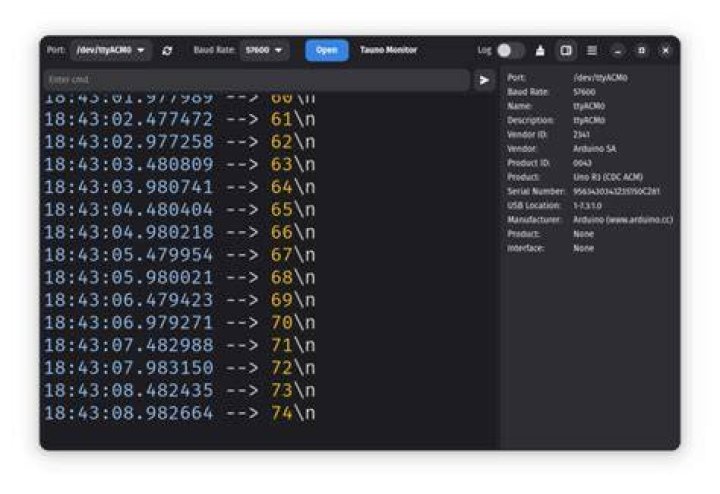720x494 pixels.
Task: Click the Serial Number value in sidebar
Action: pos(617,191)
